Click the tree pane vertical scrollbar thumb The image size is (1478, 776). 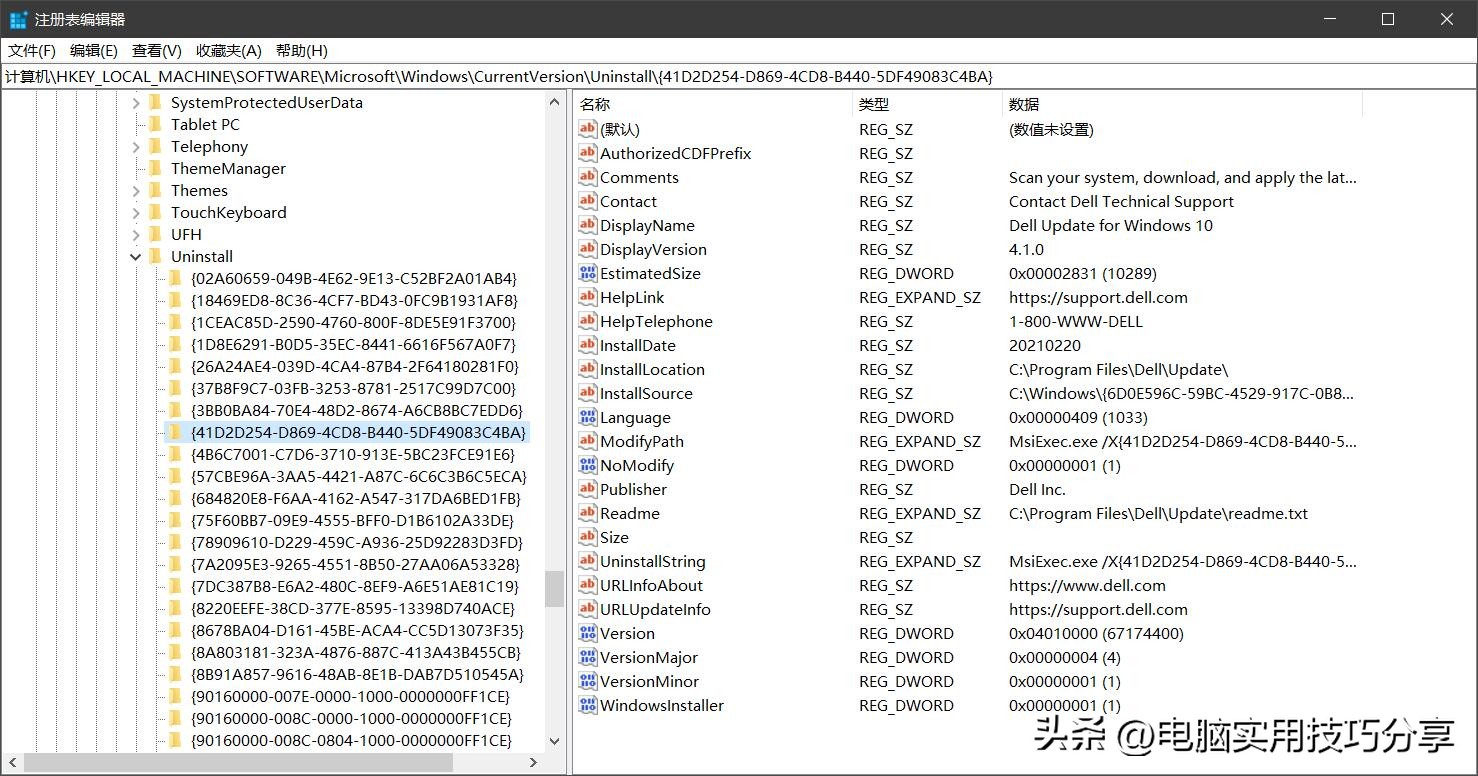[x=554, y=588]
